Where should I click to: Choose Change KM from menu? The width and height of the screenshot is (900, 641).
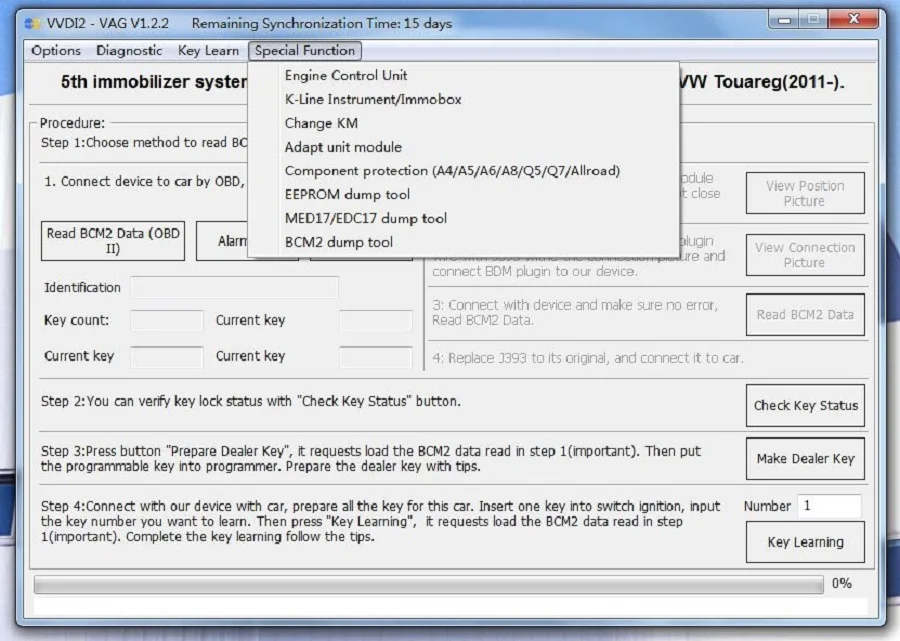321,123
